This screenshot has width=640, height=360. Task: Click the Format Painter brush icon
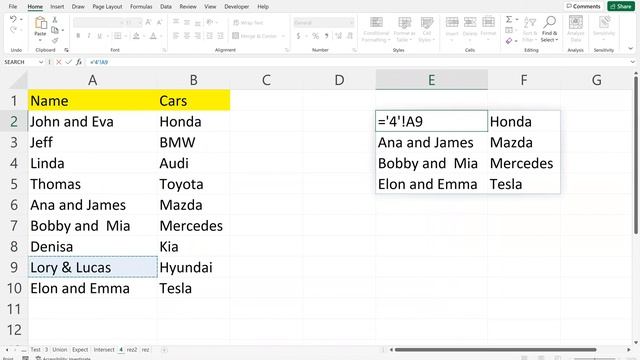point(55,40)
